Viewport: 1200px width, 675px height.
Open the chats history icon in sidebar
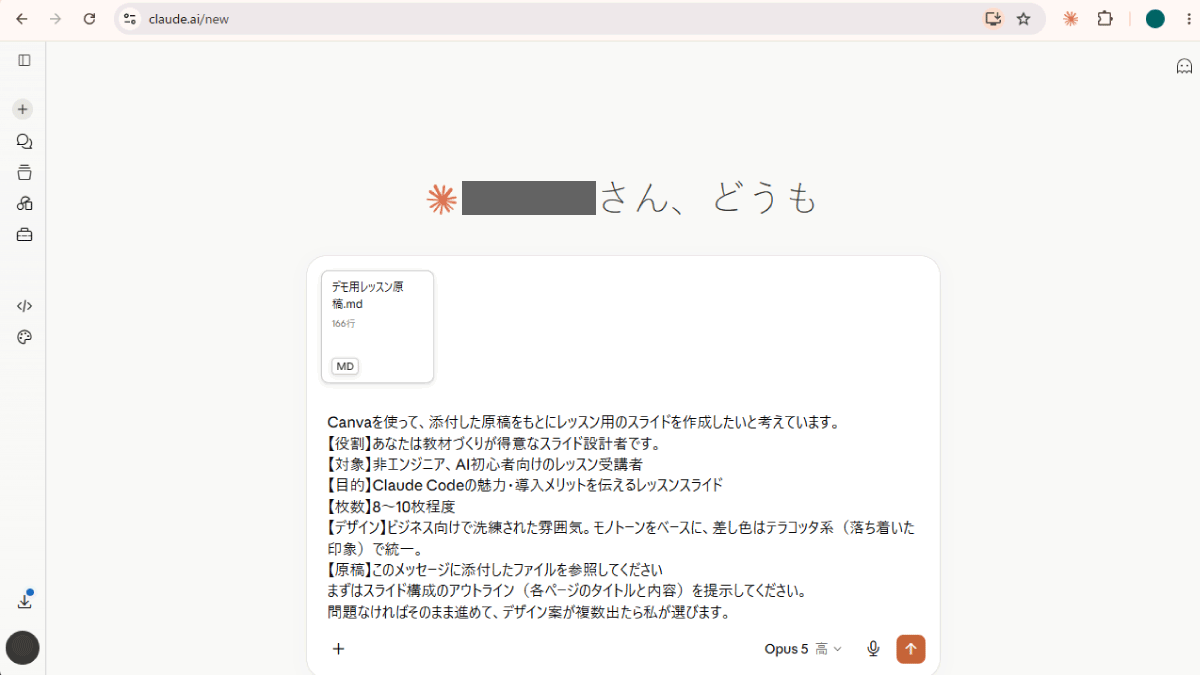pyautogui.click(x=24, y=141)
